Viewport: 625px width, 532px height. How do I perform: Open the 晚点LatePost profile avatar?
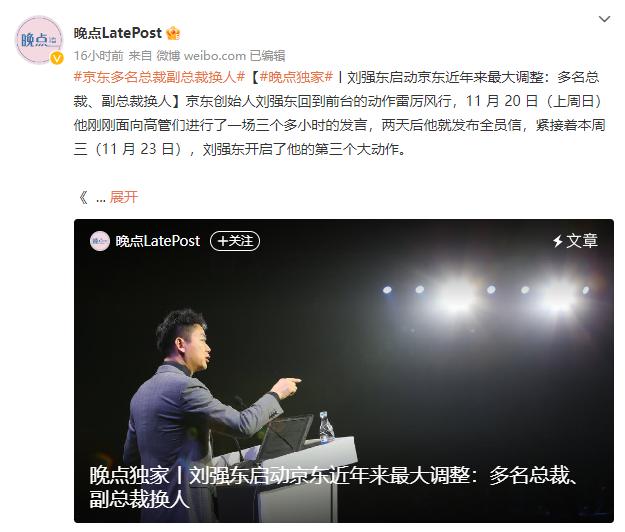pos(39,39)
